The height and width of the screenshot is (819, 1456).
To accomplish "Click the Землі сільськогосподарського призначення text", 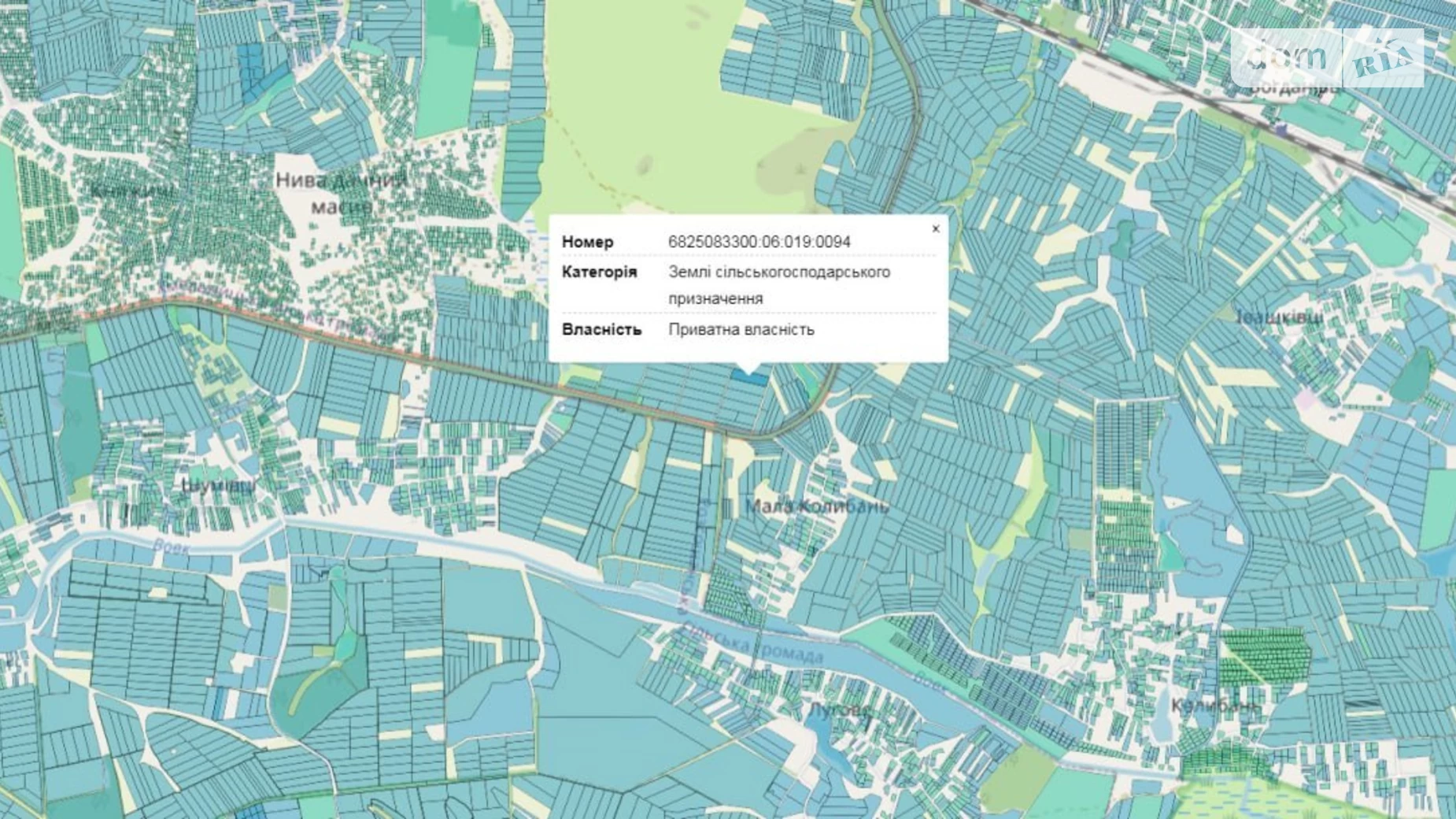I will [x=778, y=284].
